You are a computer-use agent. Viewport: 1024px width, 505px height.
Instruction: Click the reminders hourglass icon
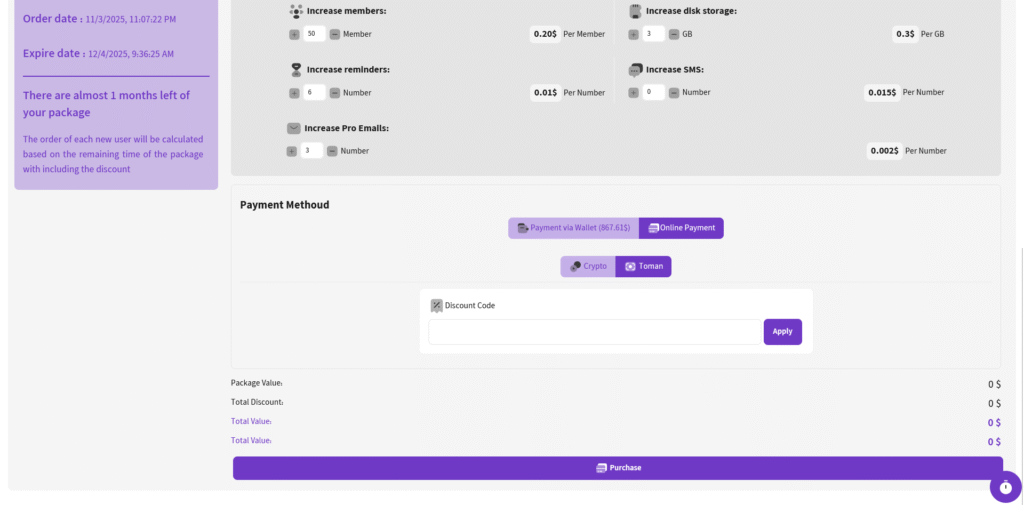pos(296,70)
